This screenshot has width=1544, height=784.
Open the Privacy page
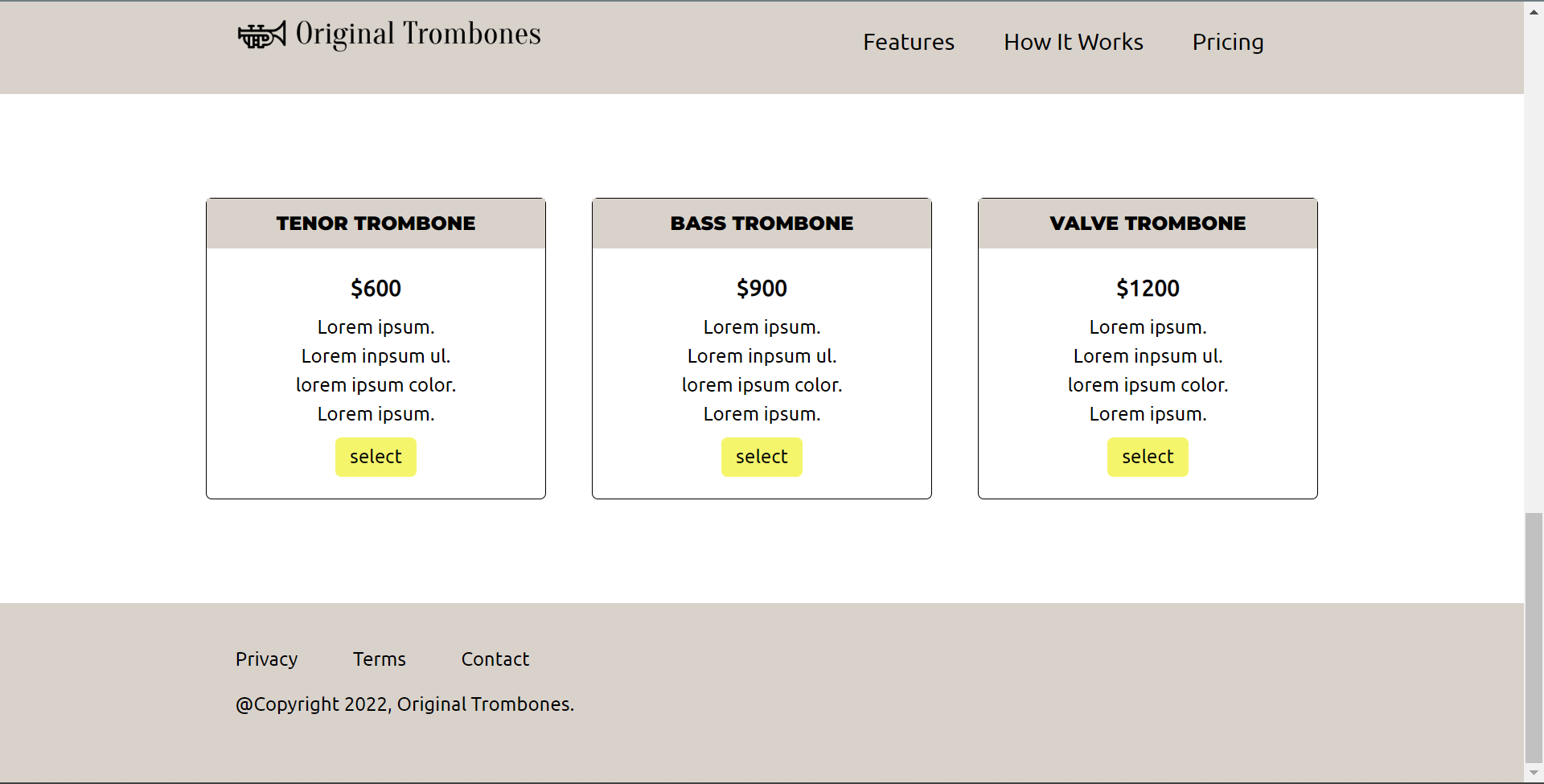click(266, 659)
